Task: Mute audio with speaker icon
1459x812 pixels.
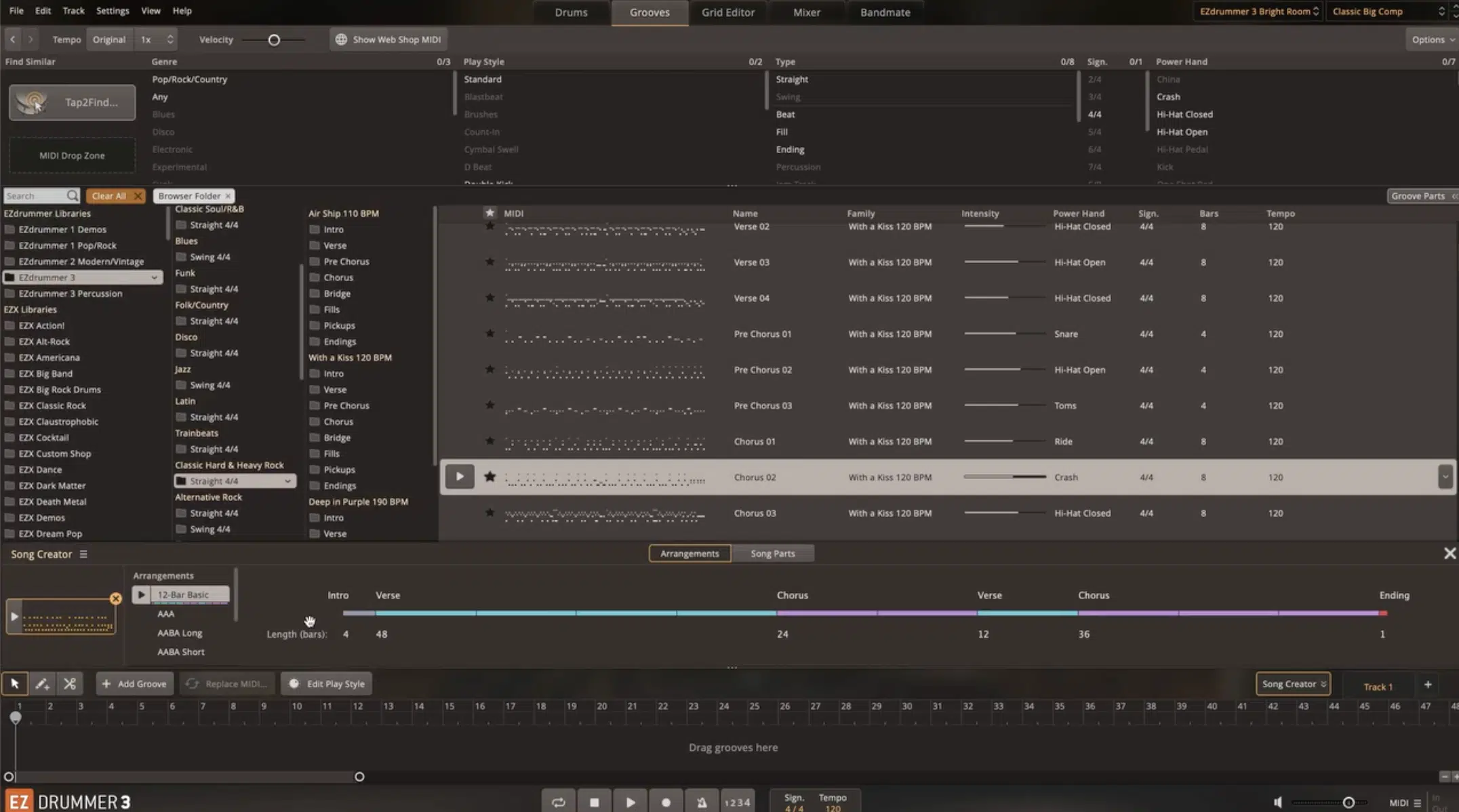Action: pyautogui.click(x=1277, y=802)
